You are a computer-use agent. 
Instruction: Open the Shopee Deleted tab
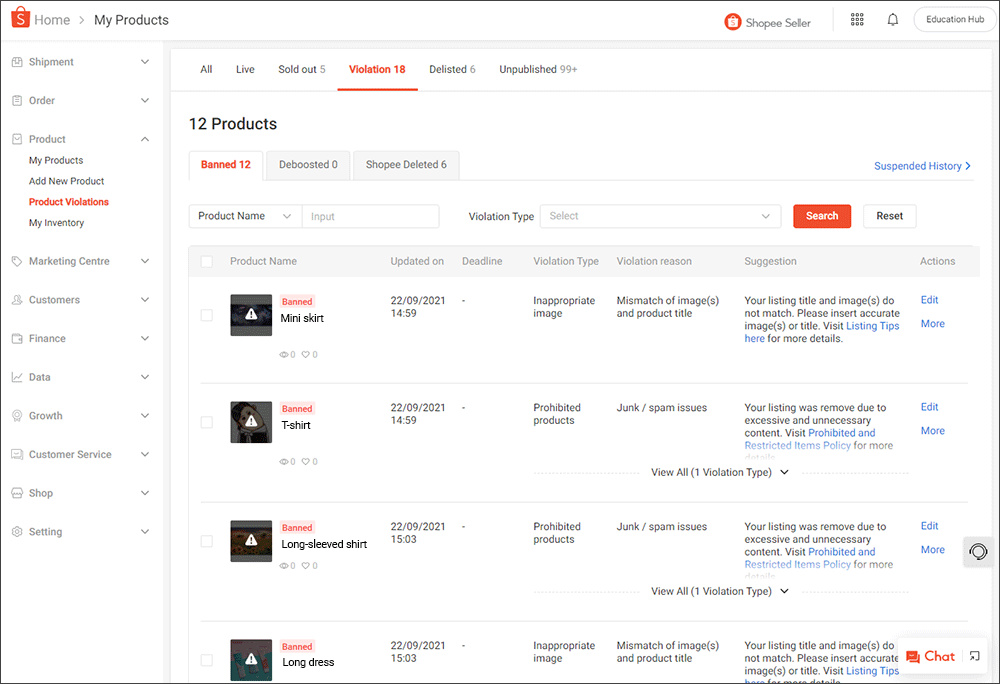(405, 164)
